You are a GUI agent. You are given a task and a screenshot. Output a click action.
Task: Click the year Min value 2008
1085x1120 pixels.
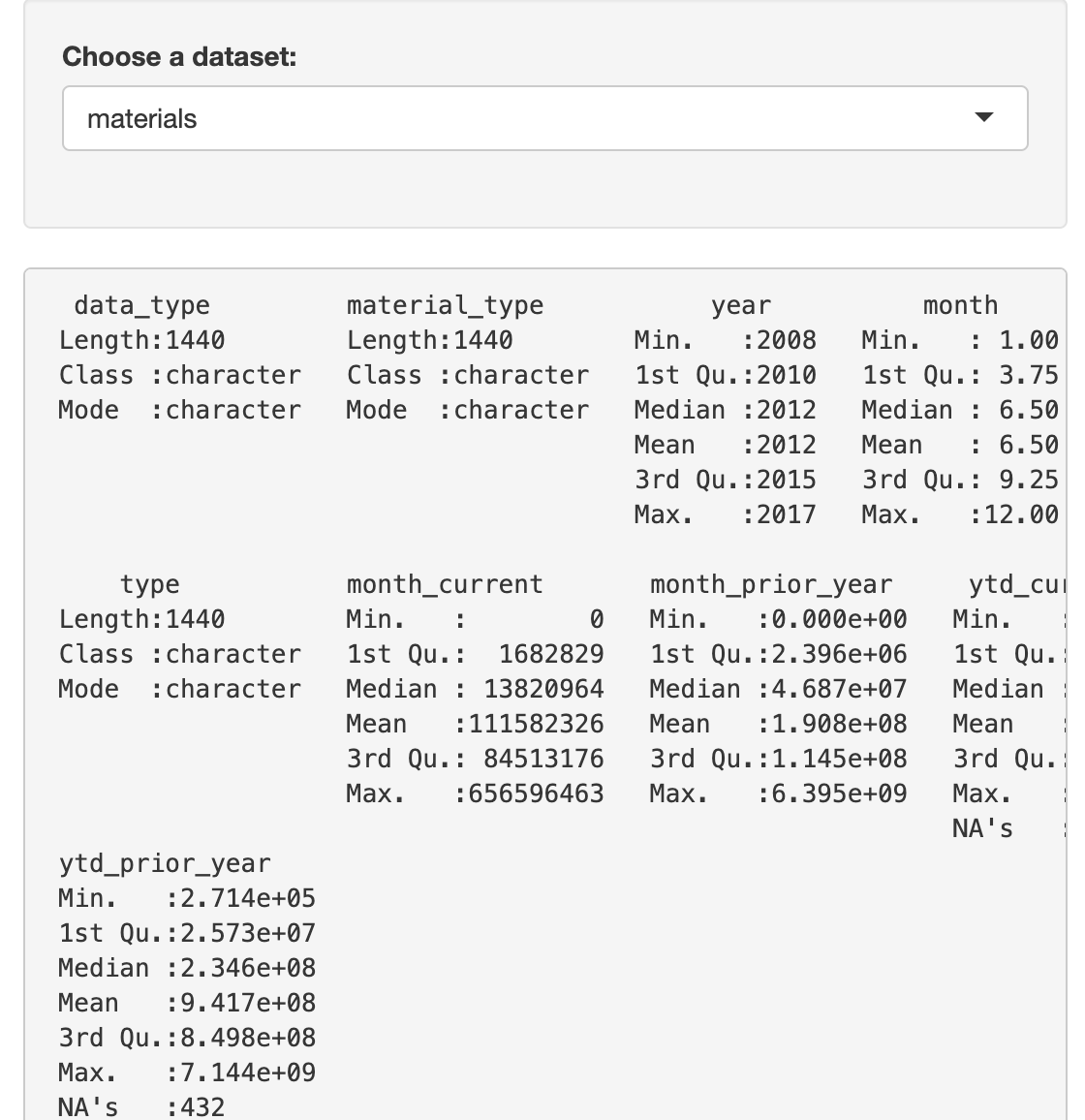[x=787, y=341]
